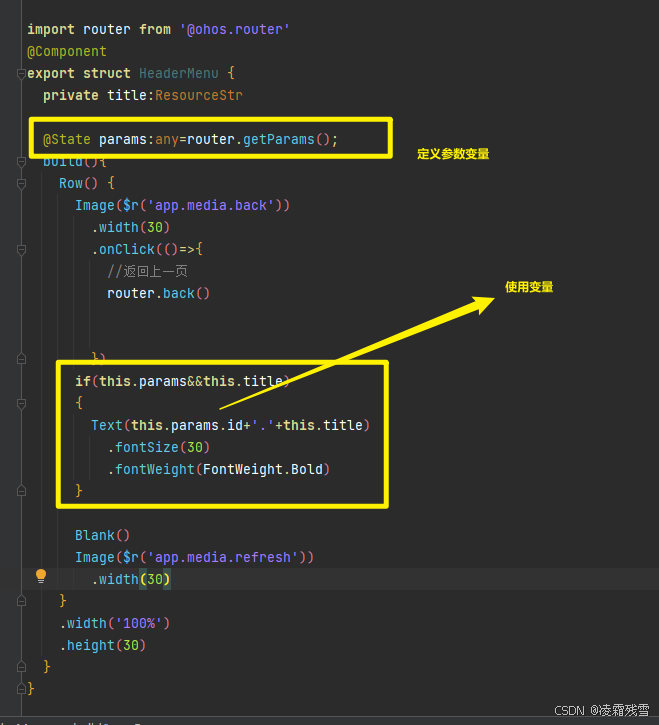Click the .width('100%') call
659x725 pixels.
(x=115, y=623)
